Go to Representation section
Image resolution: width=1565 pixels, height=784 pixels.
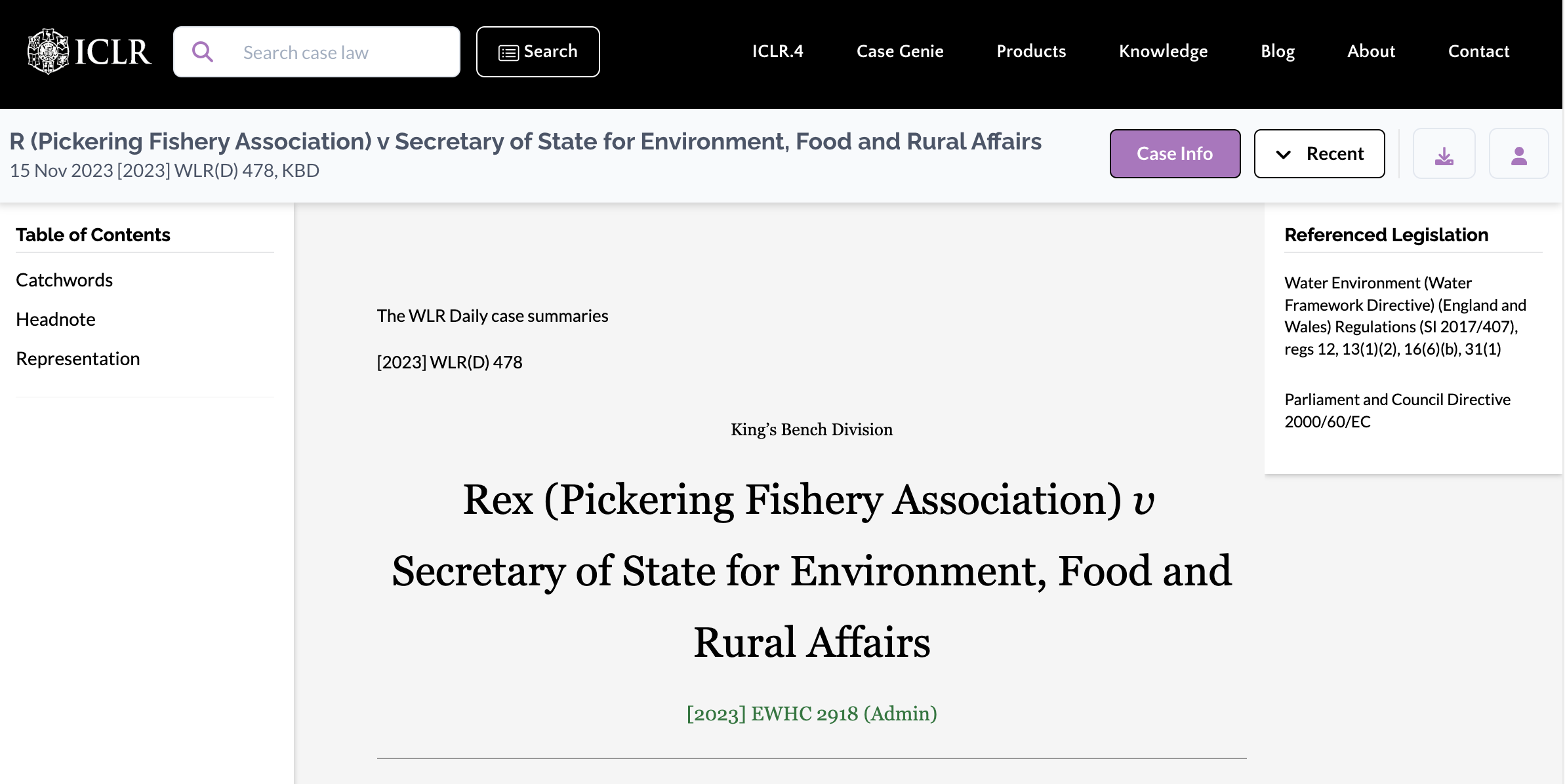(x=78, y=359)
